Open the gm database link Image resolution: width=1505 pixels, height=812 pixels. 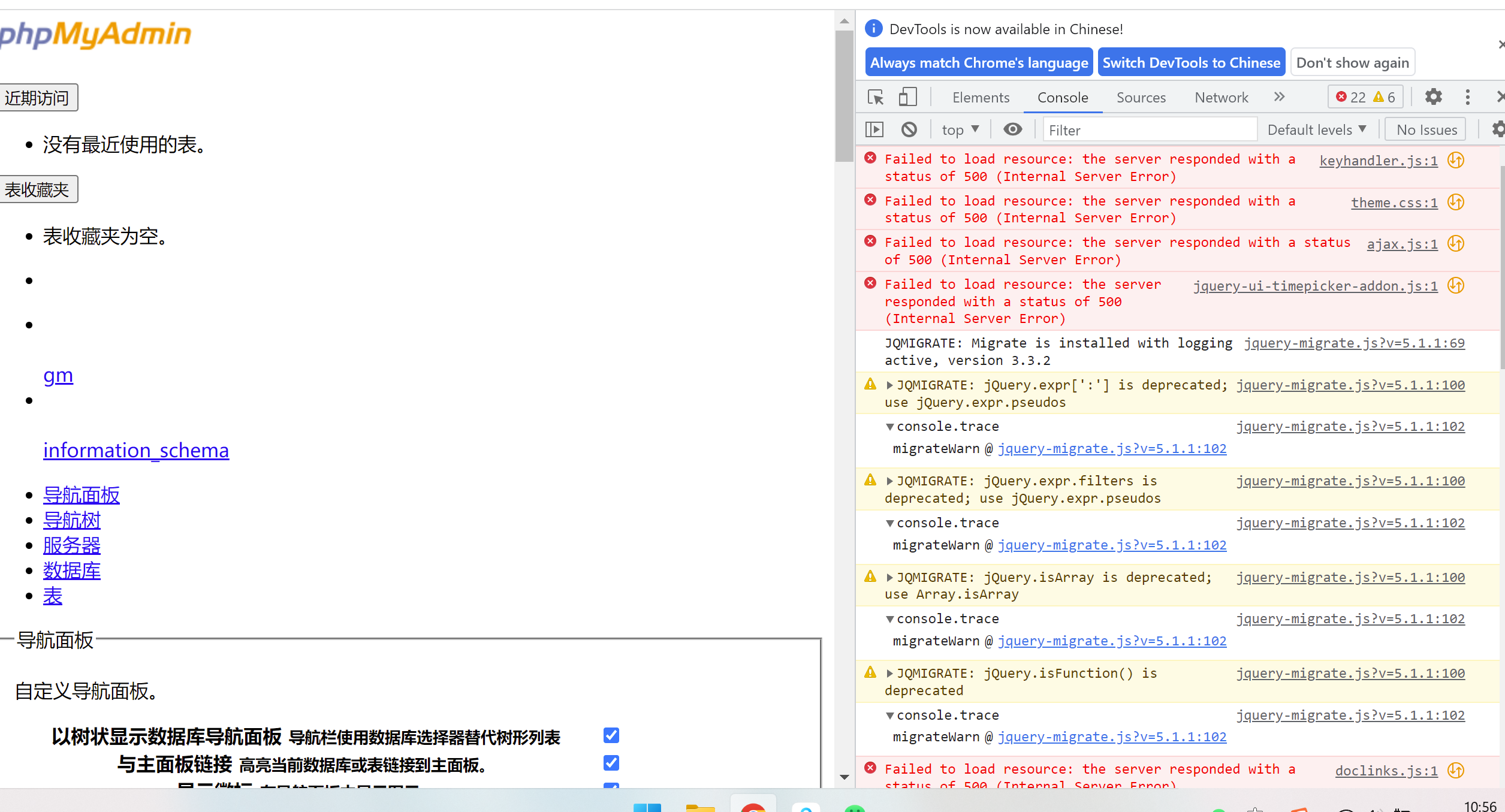pos(58,375)
